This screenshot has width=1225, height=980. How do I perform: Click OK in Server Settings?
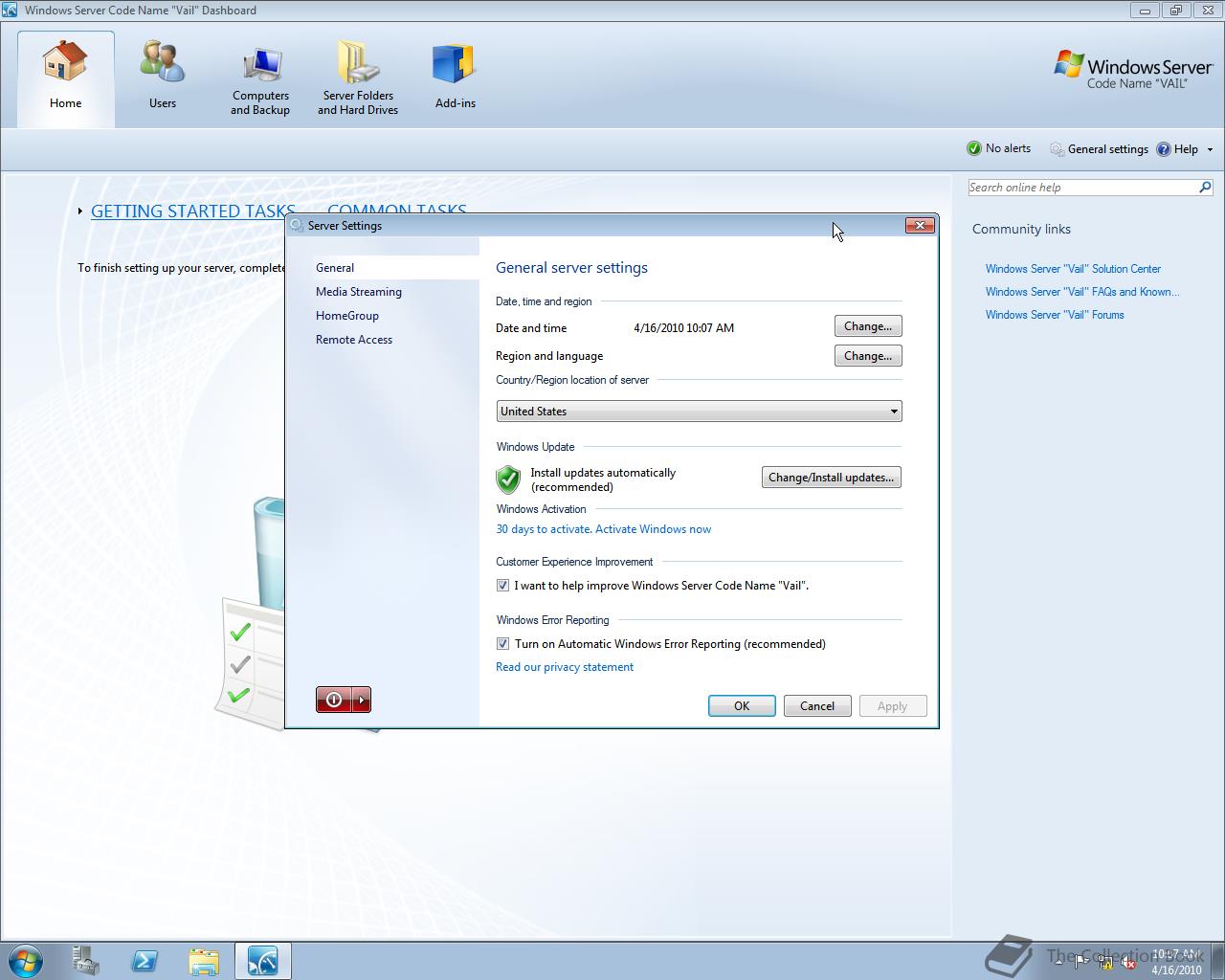[x=742, y=706]
